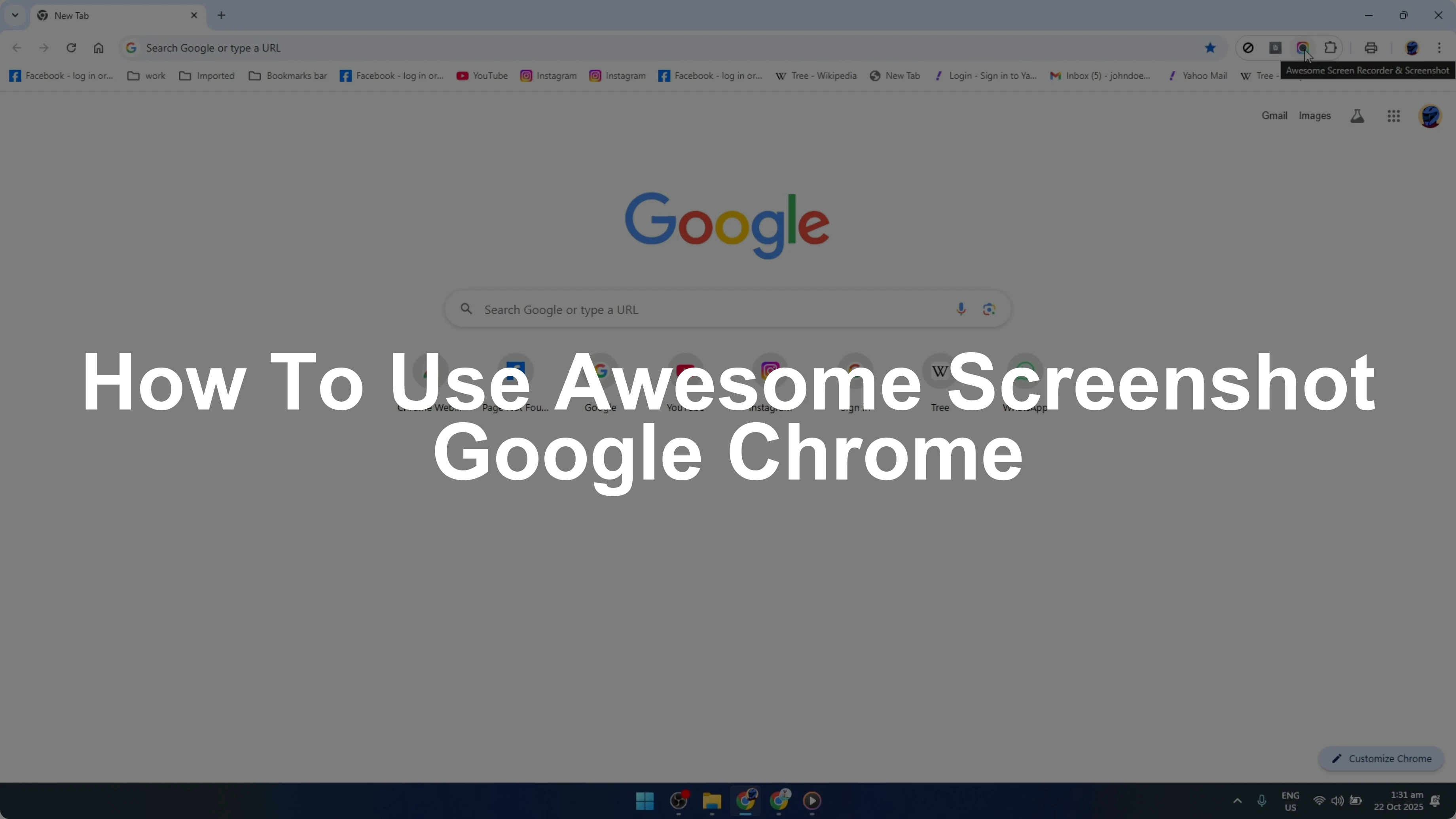Click the printer icon in the toolbar
1456x819 pixels.
pos(1371,48)
